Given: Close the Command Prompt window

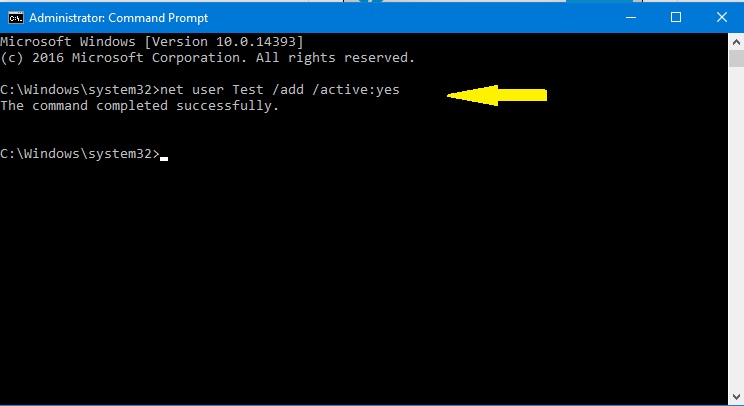Looking at the screenshot, I should point(720,17).
